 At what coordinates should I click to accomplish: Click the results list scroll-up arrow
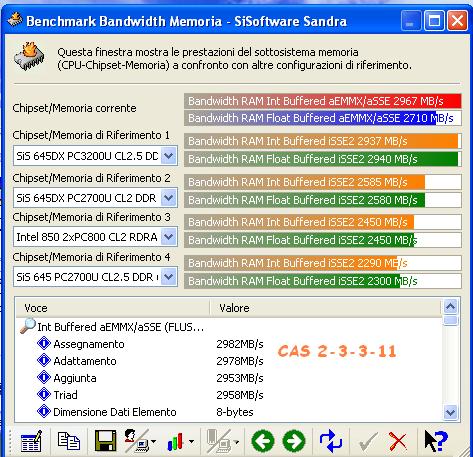(x=451, y=306)
